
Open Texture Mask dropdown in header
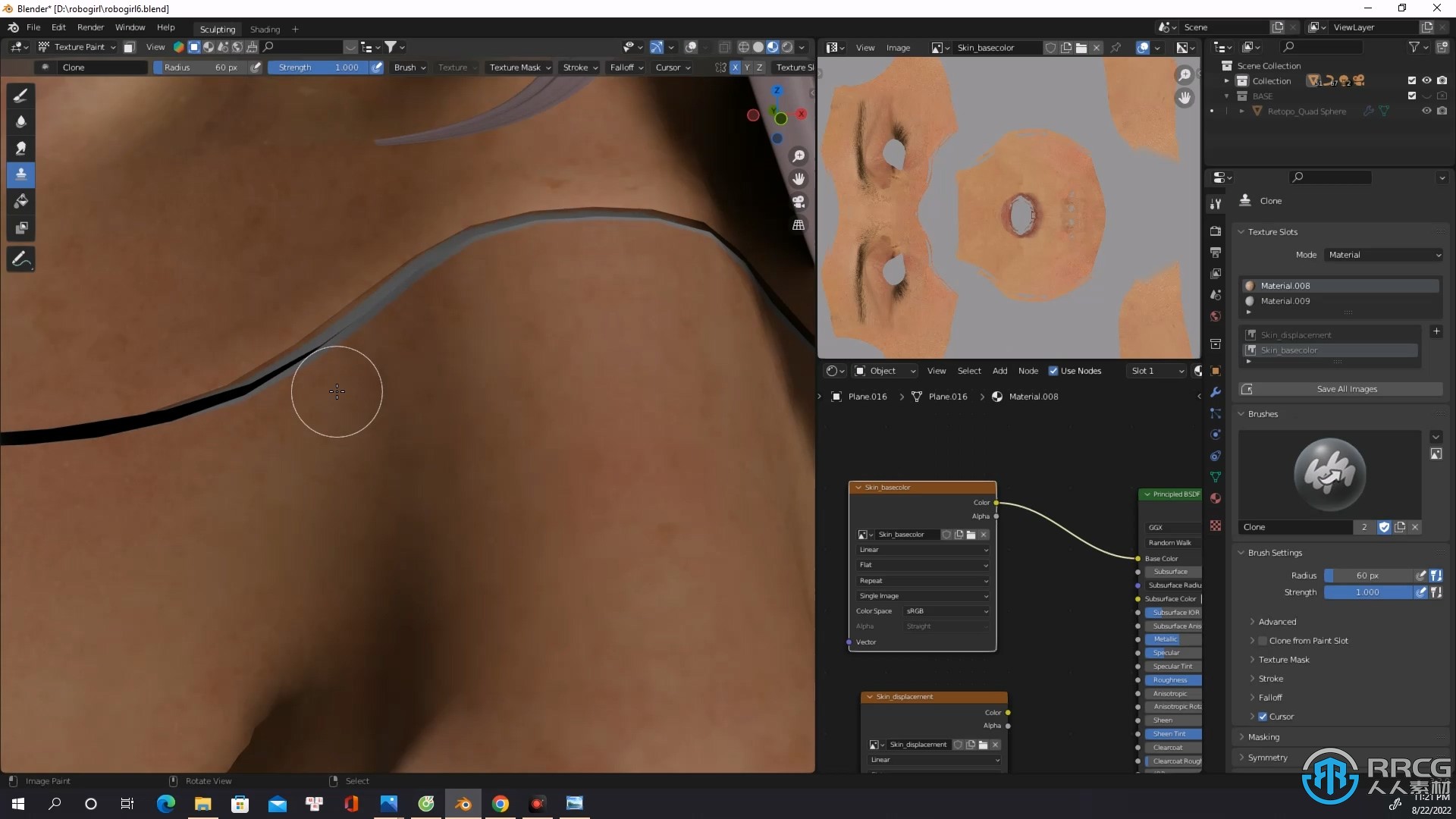click(519, 67)
